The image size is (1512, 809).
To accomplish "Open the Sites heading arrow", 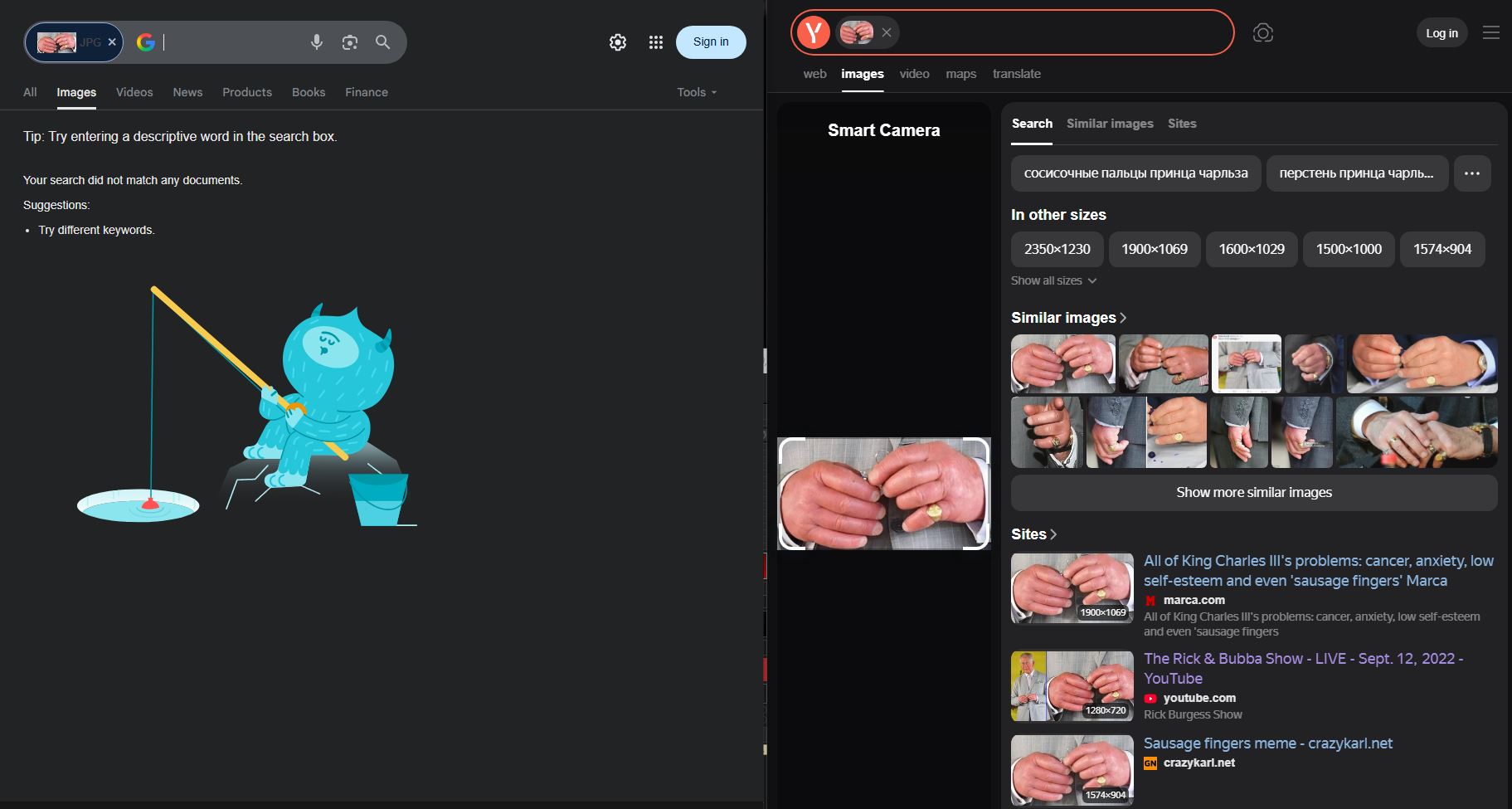I will [1053, 534].
